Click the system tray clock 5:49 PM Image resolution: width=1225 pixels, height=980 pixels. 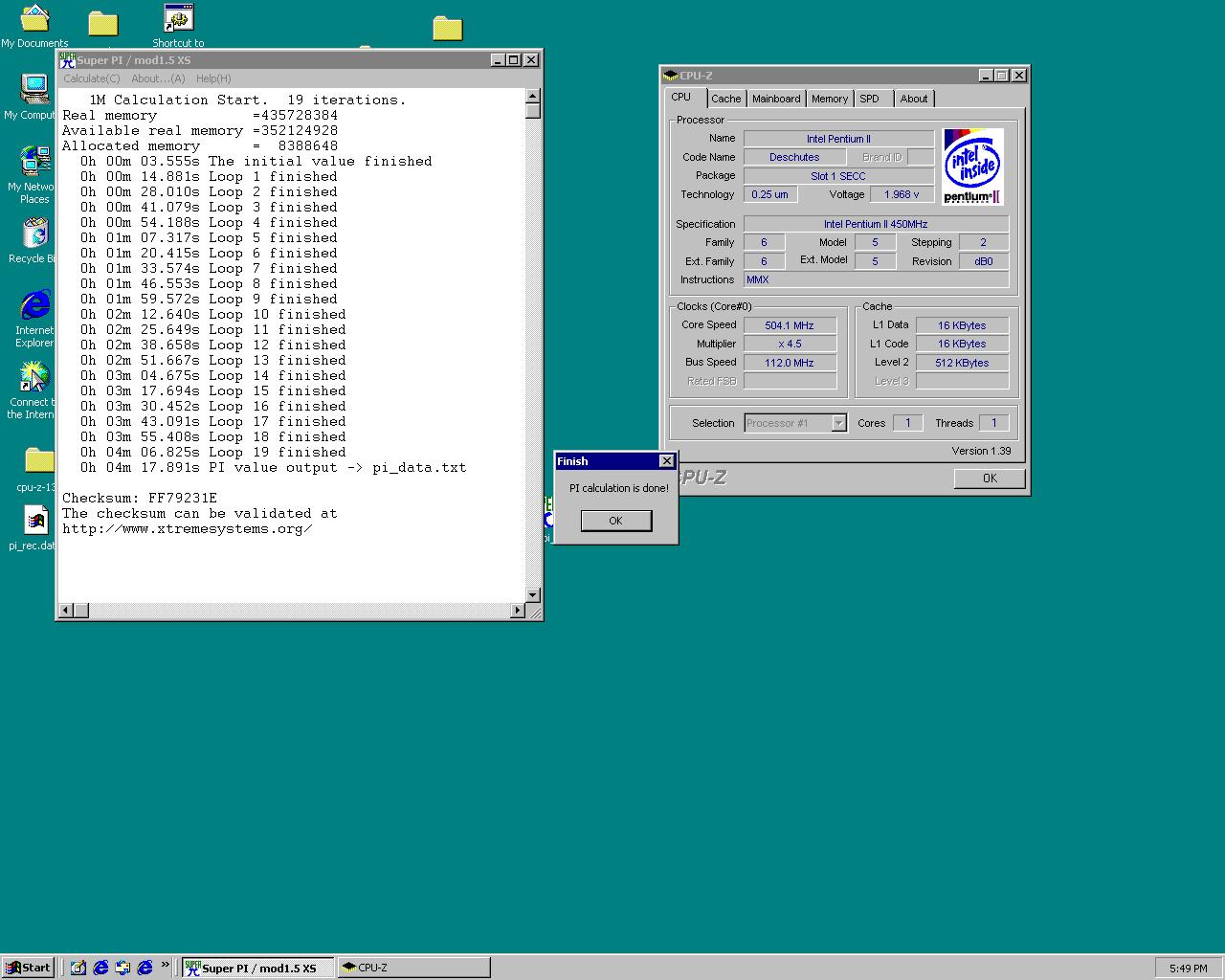coord(1188,969)
